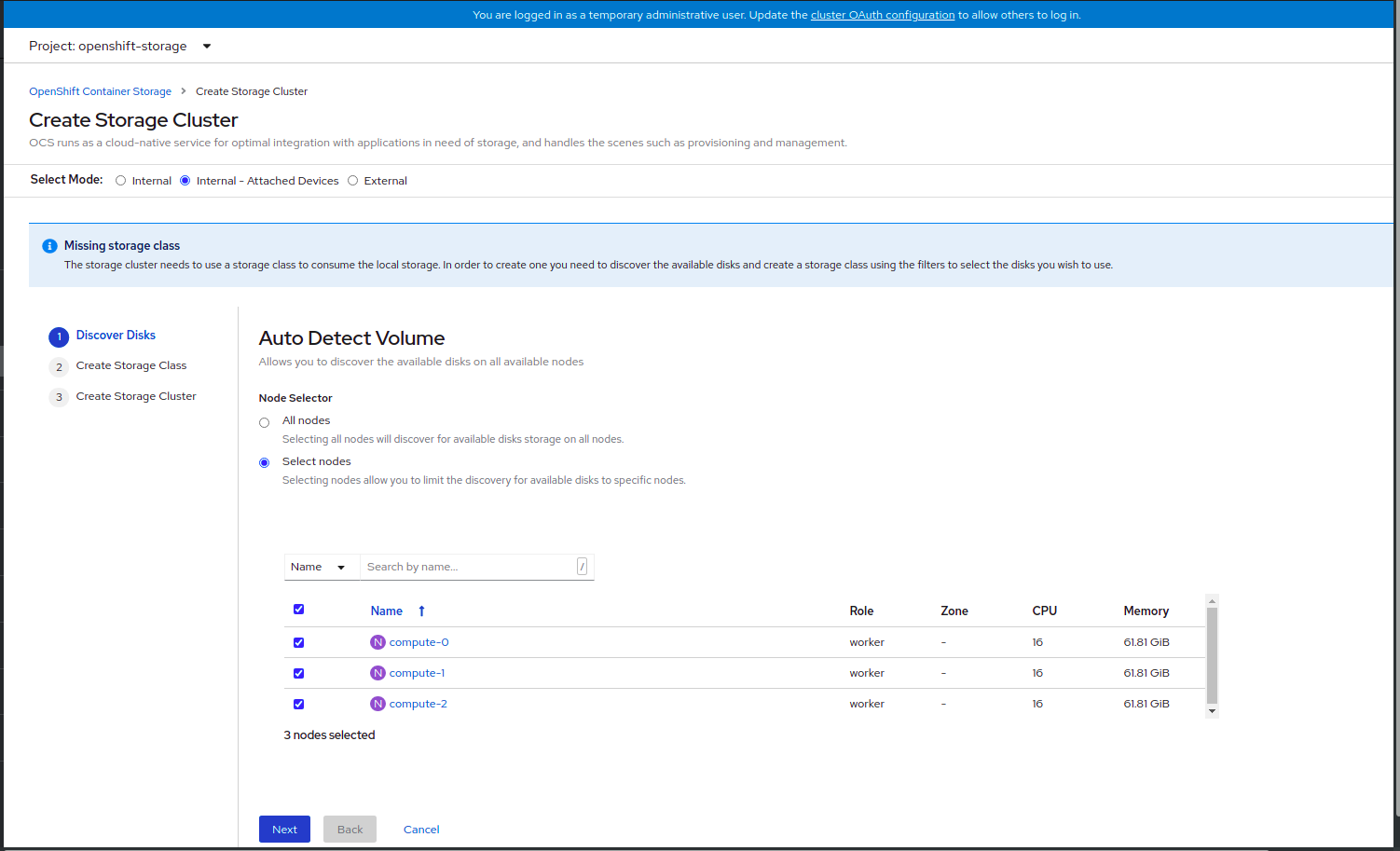The image size is (1400, 851).
Task: Open the compute-1 node link
Action: pyautogui.click(x=417, y=673)
